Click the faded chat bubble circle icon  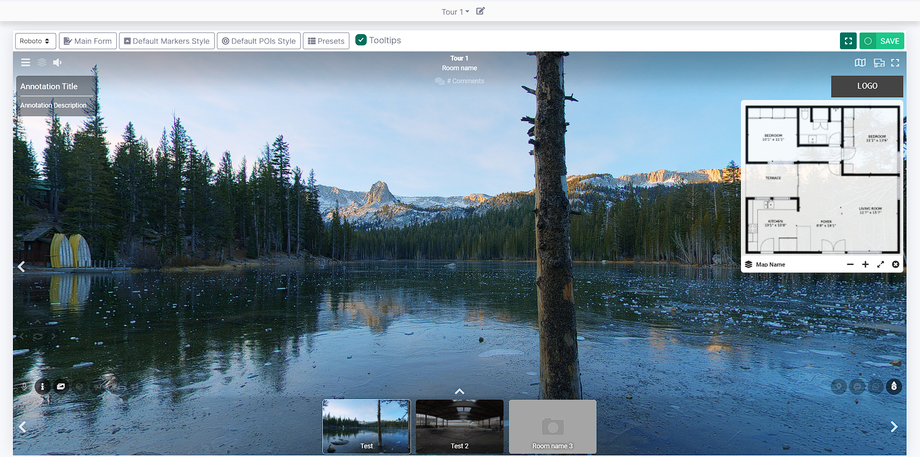pos(857,387)
